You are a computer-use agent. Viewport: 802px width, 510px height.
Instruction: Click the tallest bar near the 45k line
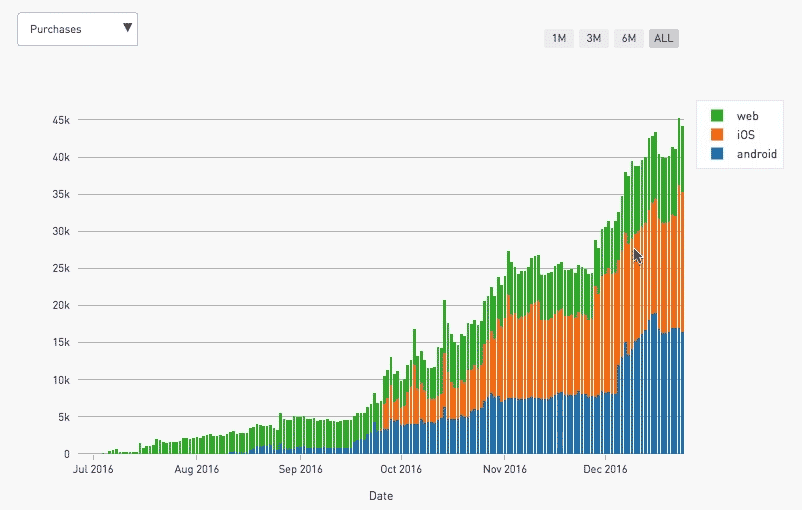(679, 286)
